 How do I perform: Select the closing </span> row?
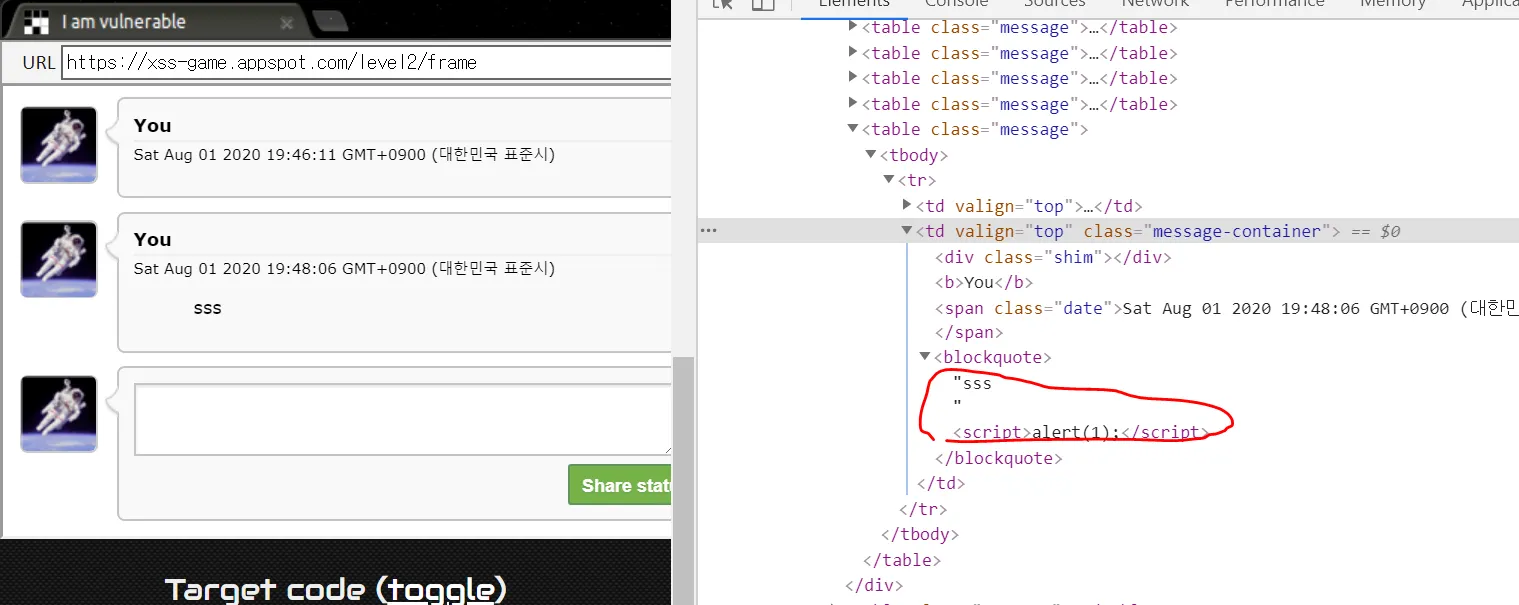(969, 332)
